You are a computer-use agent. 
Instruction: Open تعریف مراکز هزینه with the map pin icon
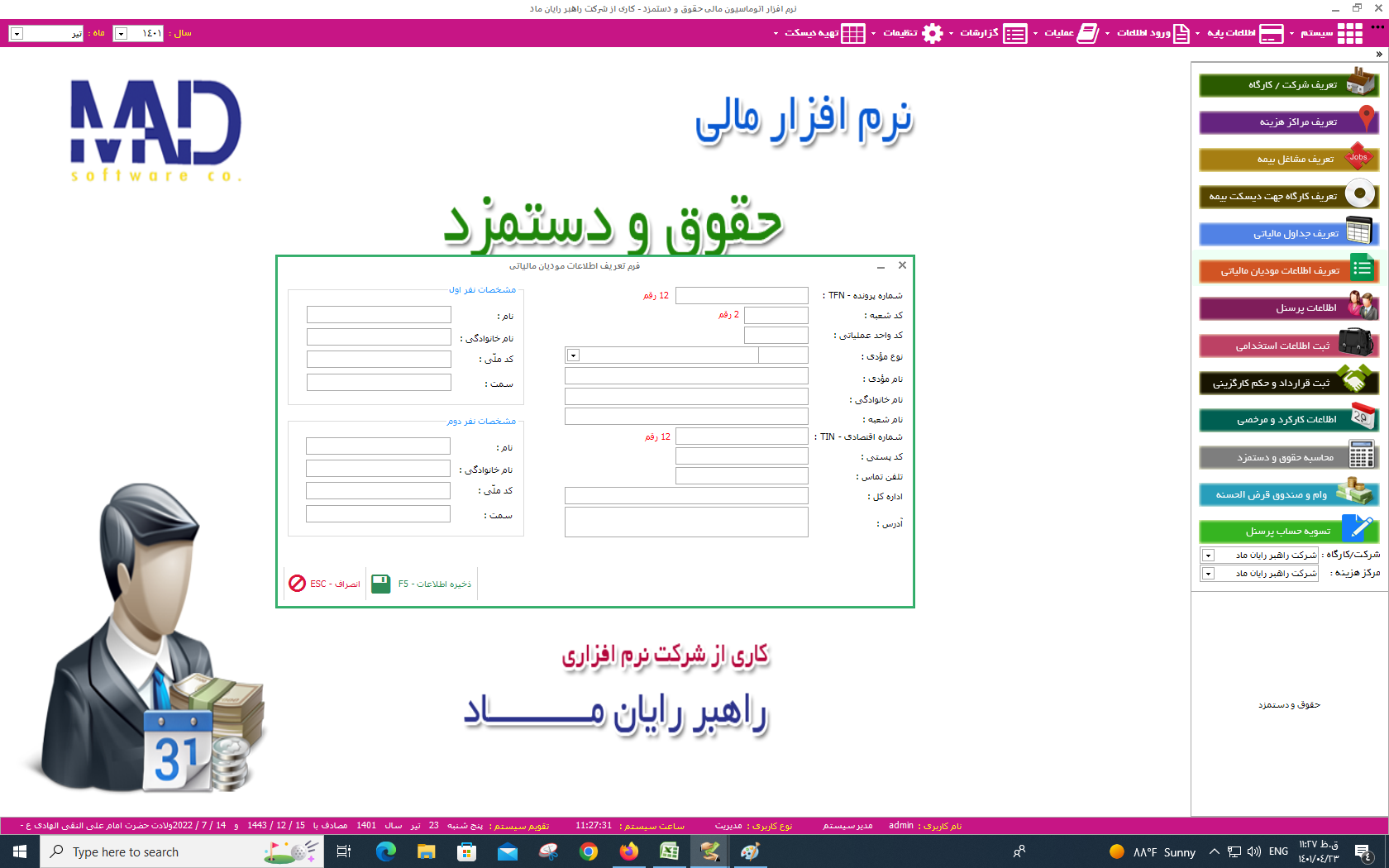pyautogui.click(x=1289, y=122)
